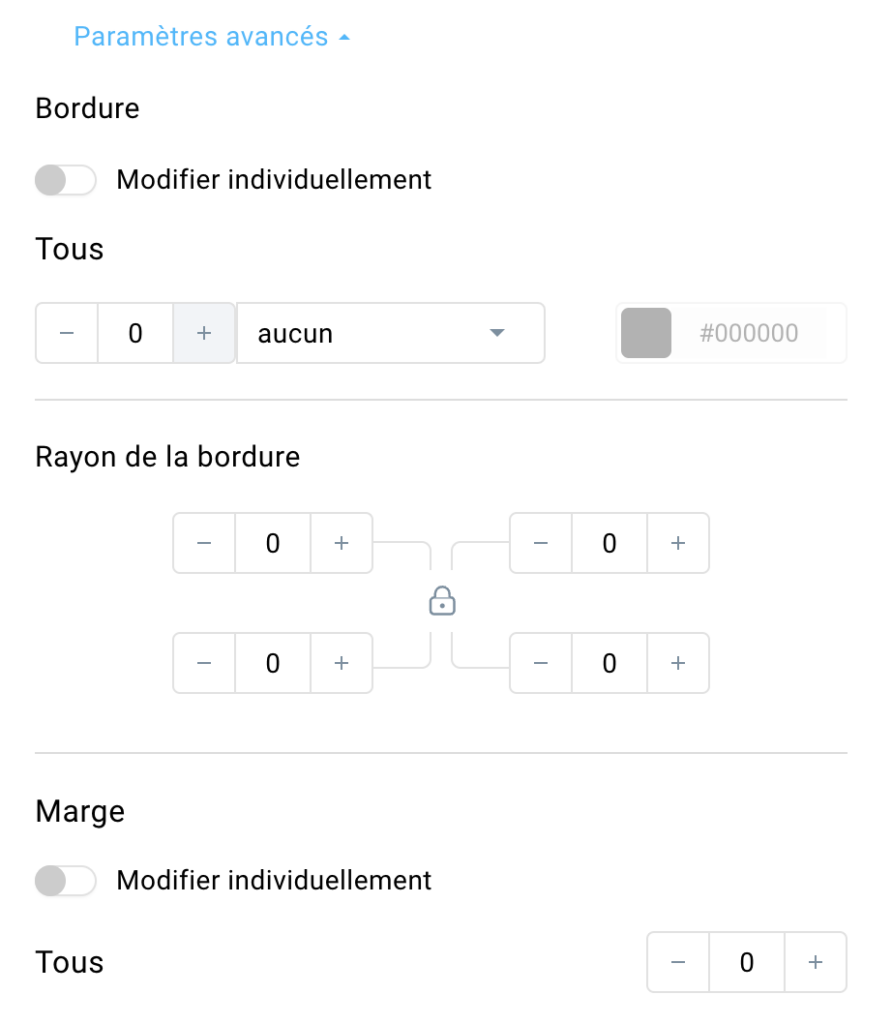This screenshot has height=1024, width=892.
Task: Click the Marge Tous number field
Action: tap(746, 962)
